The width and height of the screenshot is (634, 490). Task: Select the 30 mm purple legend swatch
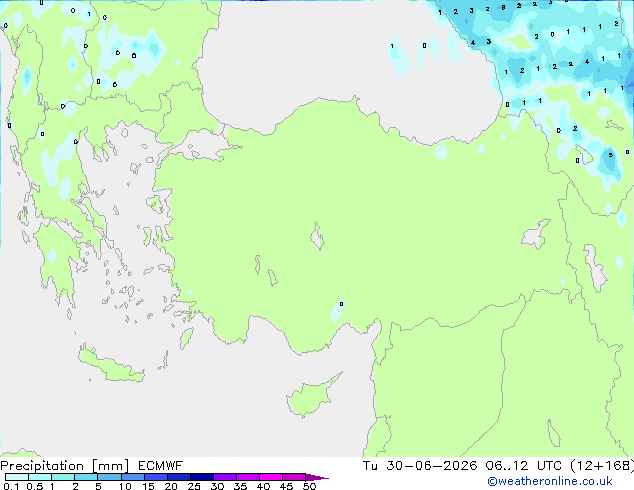pyautogui.click(x=225, y=477)
